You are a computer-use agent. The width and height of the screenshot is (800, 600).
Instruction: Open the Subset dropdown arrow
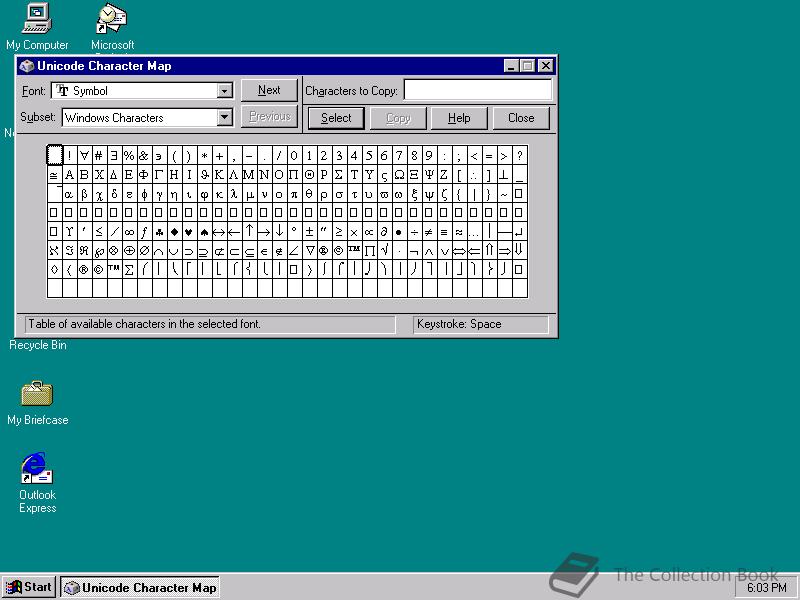point(224,117)
